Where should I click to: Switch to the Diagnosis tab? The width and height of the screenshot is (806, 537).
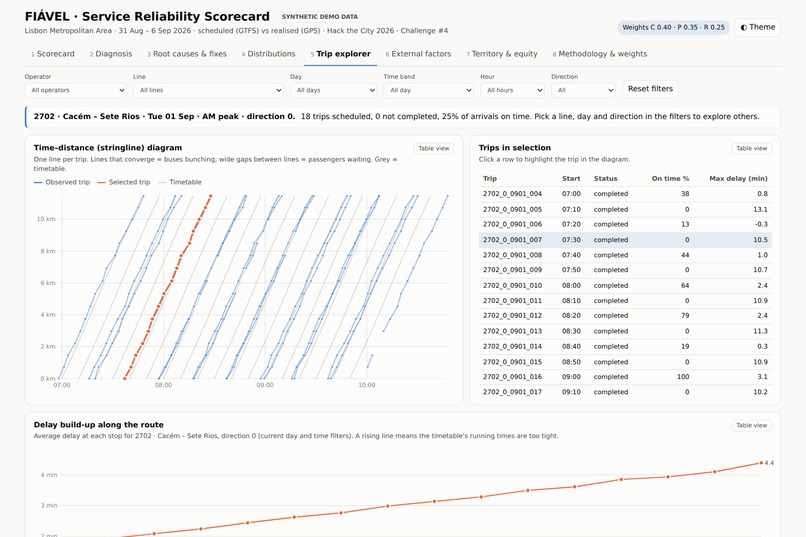111,54
